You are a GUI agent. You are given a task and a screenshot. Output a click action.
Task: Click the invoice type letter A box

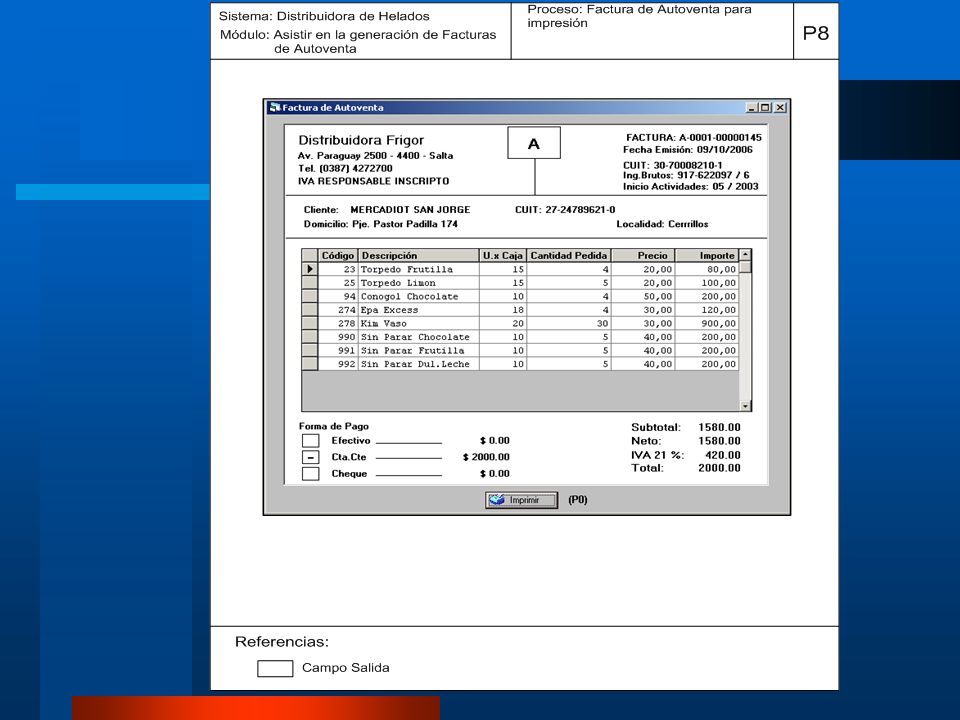click(x=534, y=143)
